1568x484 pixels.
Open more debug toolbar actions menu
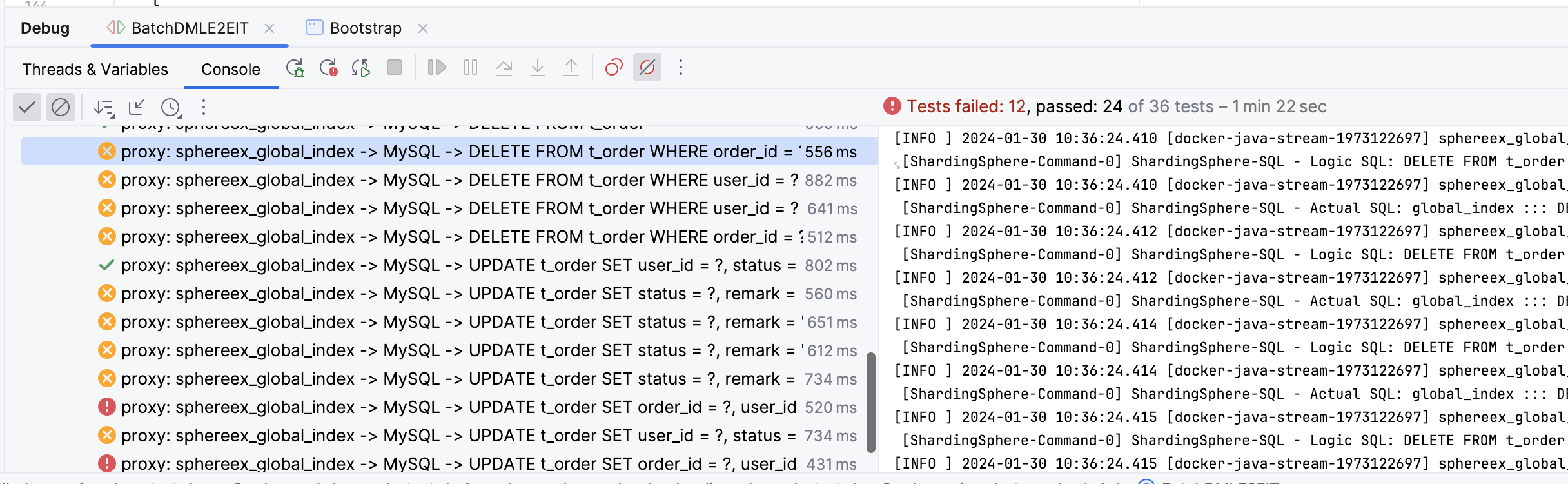pos(680,68)
